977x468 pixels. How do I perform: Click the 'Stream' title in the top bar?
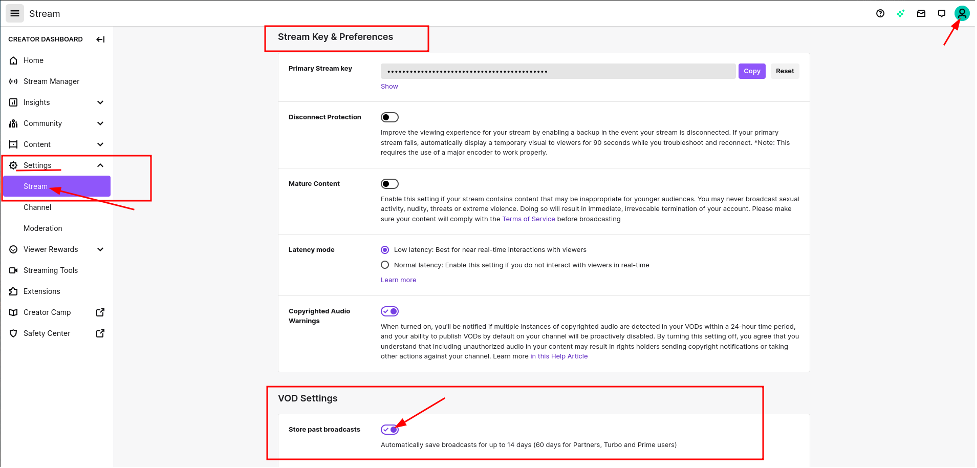45,14
